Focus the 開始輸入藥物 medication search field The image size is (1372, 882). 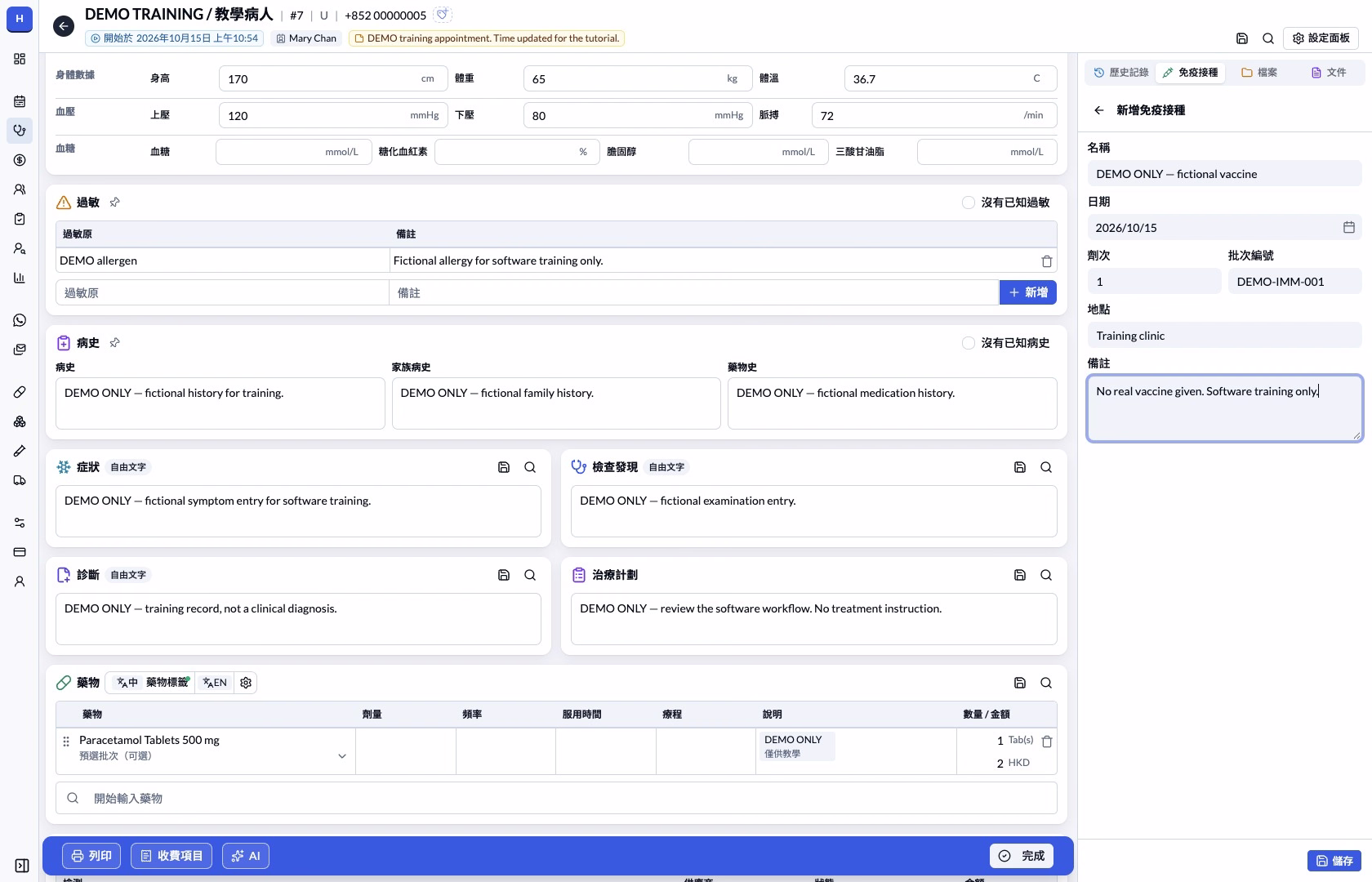pyautogui.click(x=556, y=798)
